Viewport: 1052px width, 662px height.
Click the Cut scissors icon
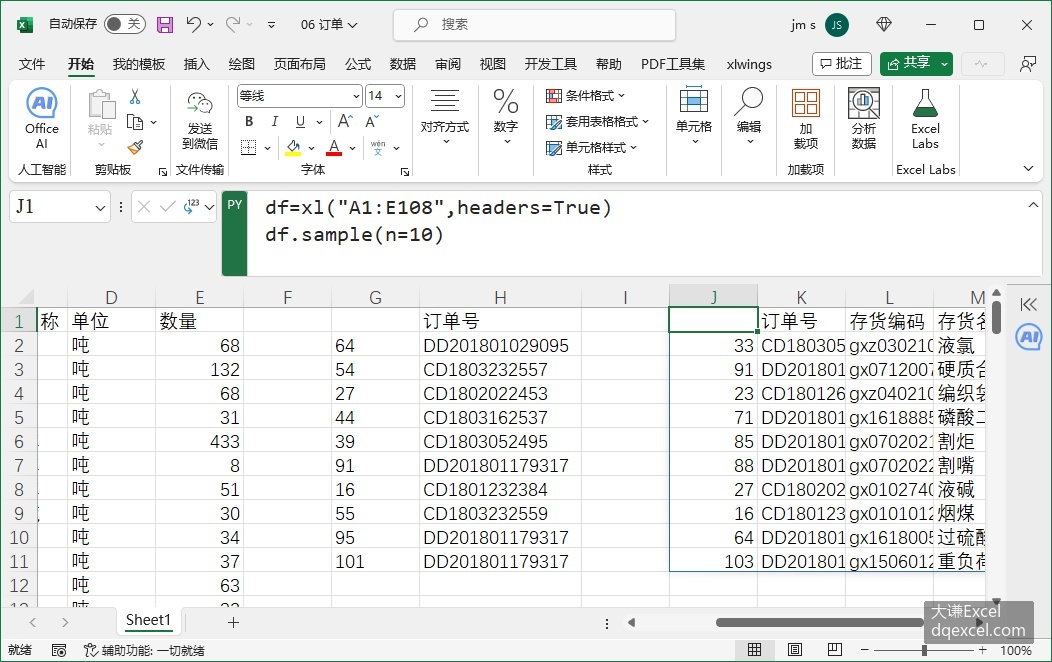pyautogui.click(x=135, y=97)
